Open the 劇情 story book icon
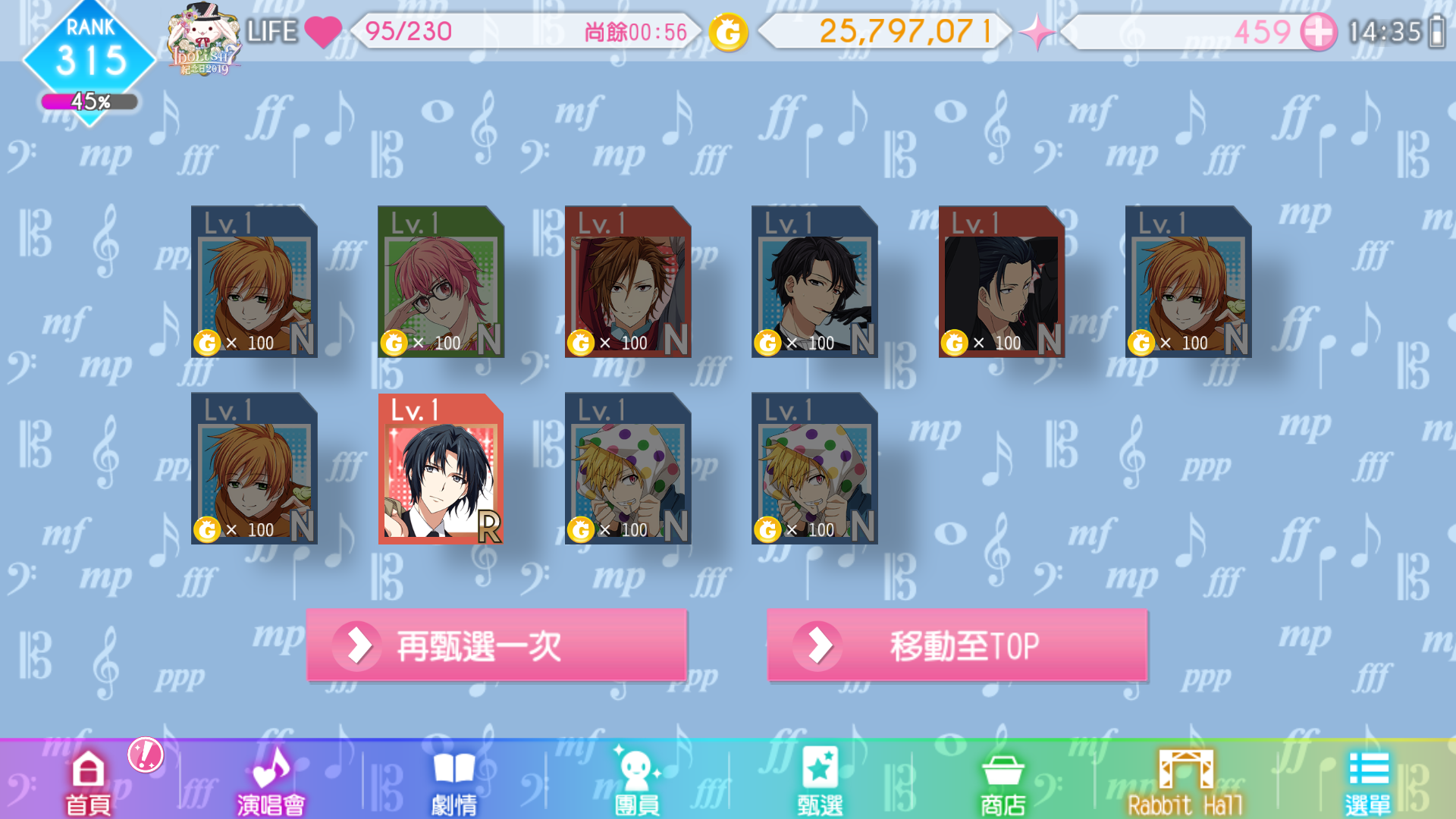Image resolution: width=1456 pixels, height=819 pixels. (x=453, y=783)
